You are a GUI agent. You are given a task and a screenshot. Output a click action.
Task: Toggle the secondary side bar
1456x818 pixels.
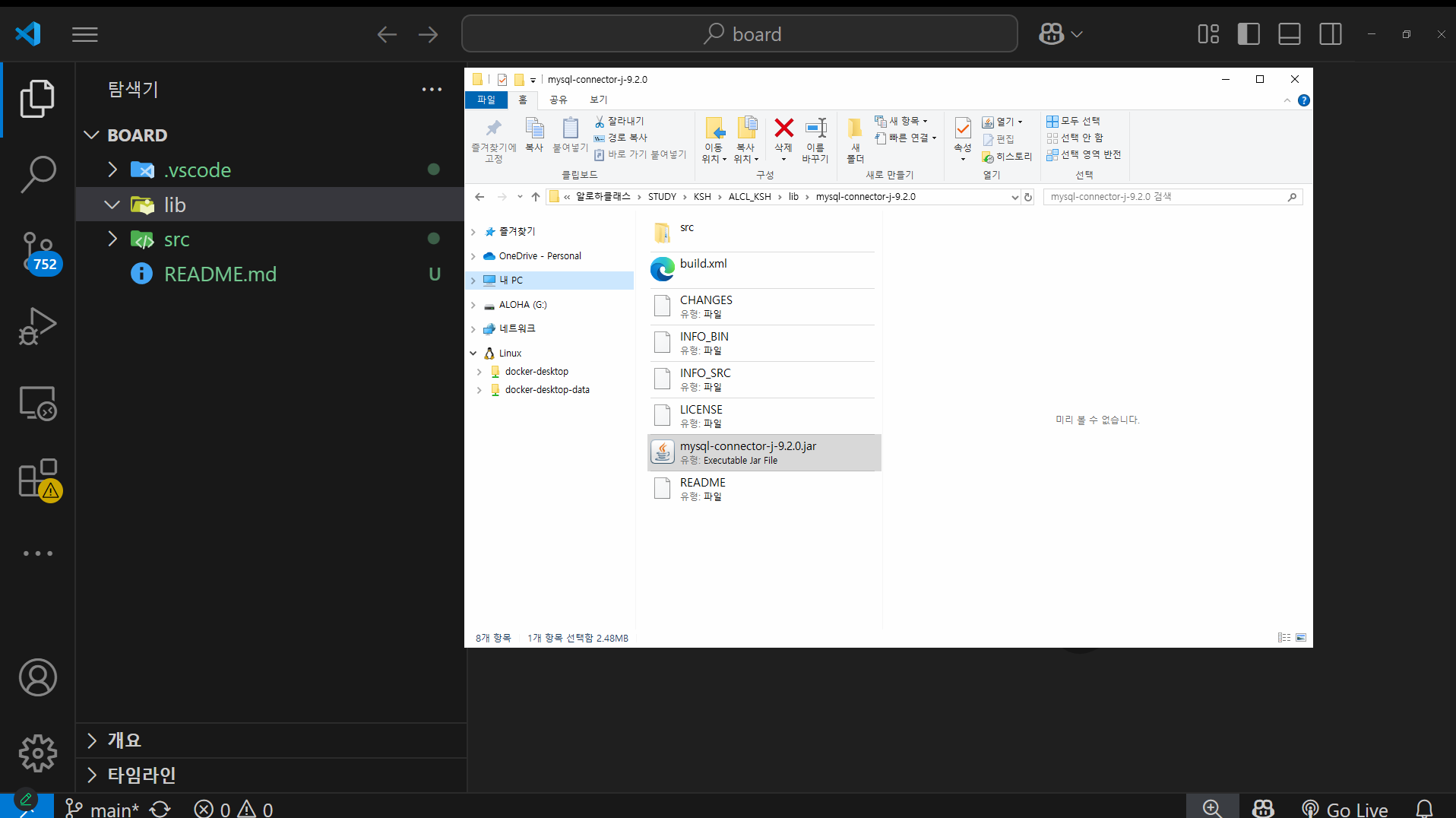point(1331,34)
